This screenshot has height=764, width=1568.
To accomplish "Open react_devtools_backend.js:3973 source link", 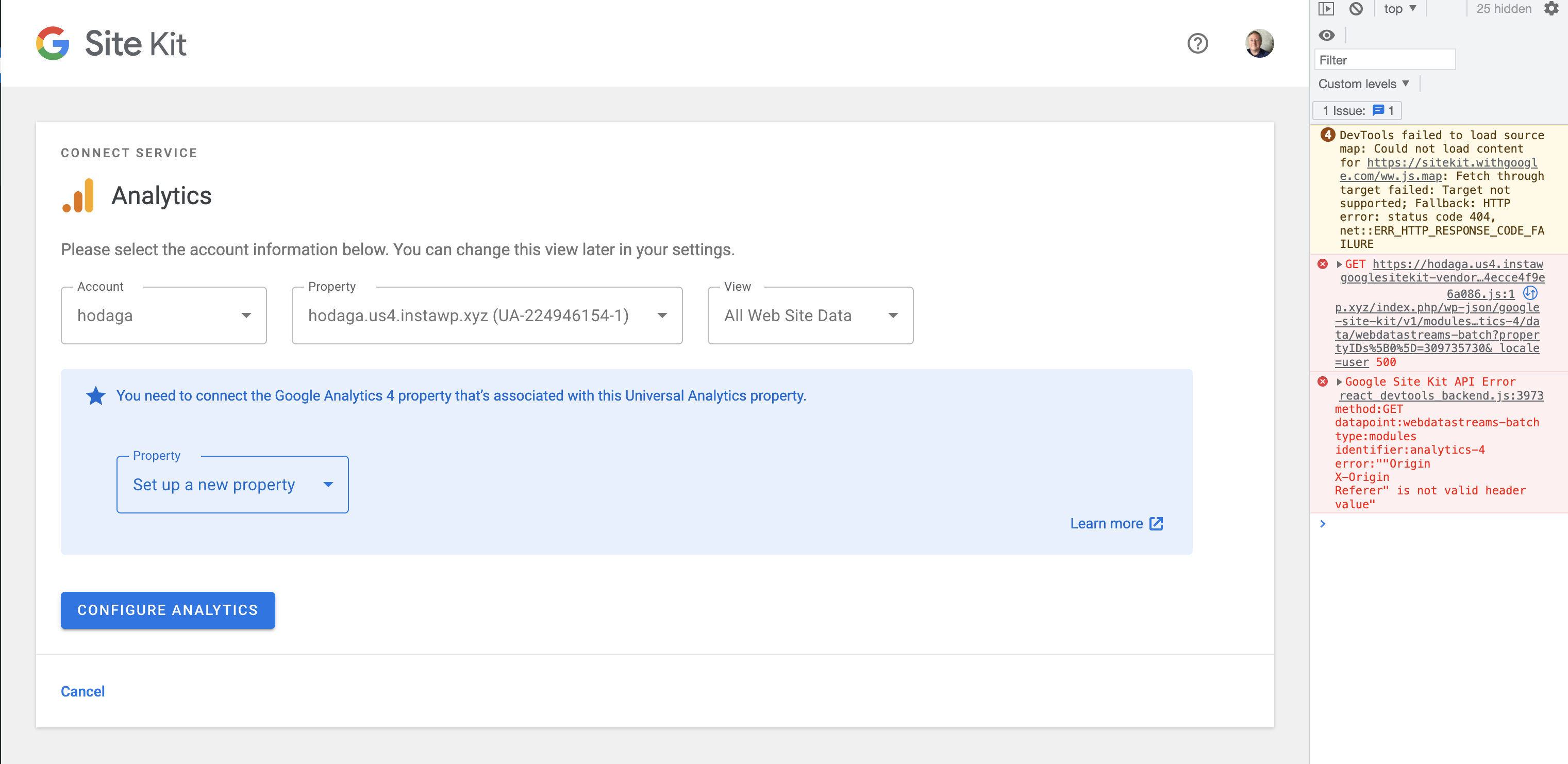I will (1441, 395).
